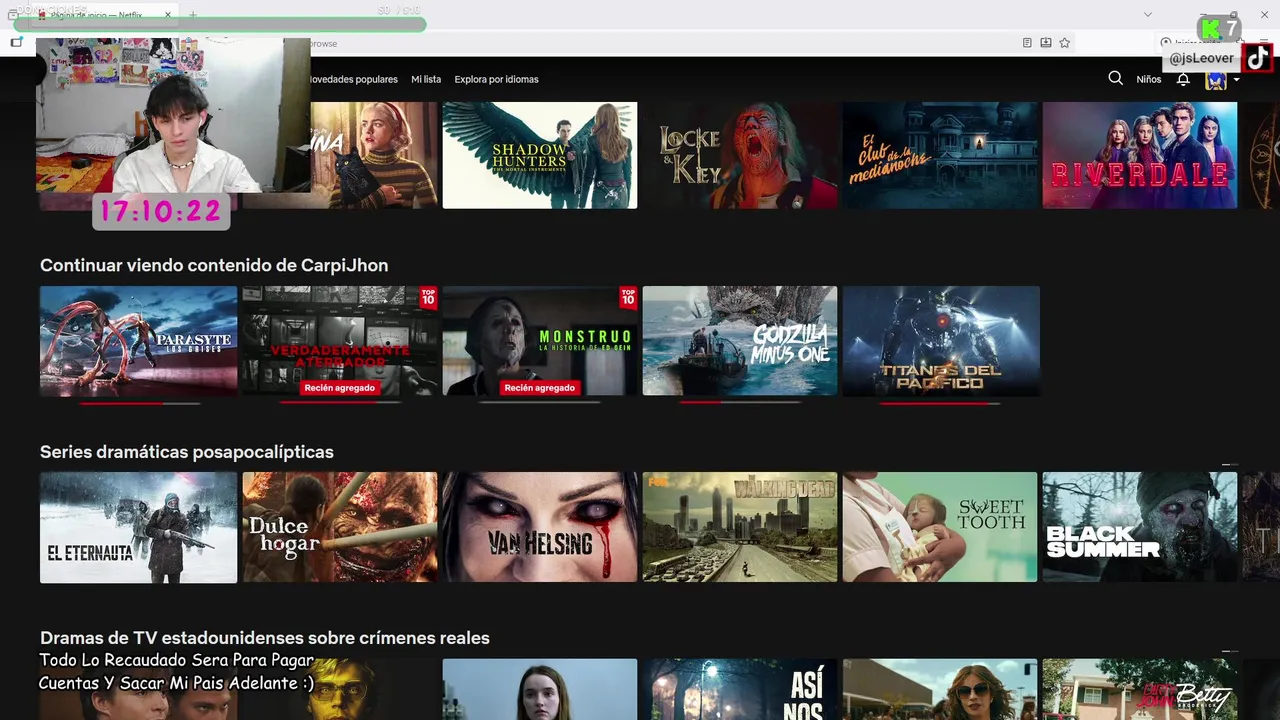Viewport: 1280px width, 720px height.
Task: Resume Verdaderamente Aterrador
Action: (340, 341)
